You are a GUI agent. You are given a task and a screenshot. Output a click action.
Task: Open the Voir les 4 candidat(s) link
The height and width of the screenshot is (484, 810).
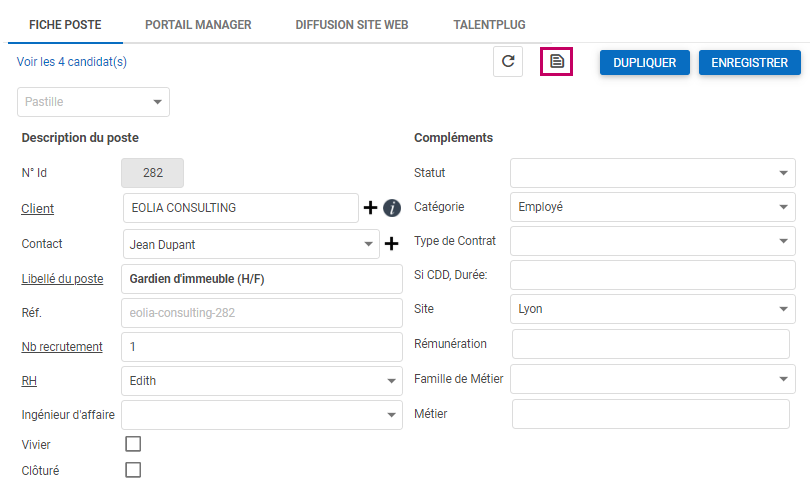click(x=72, y=62)
